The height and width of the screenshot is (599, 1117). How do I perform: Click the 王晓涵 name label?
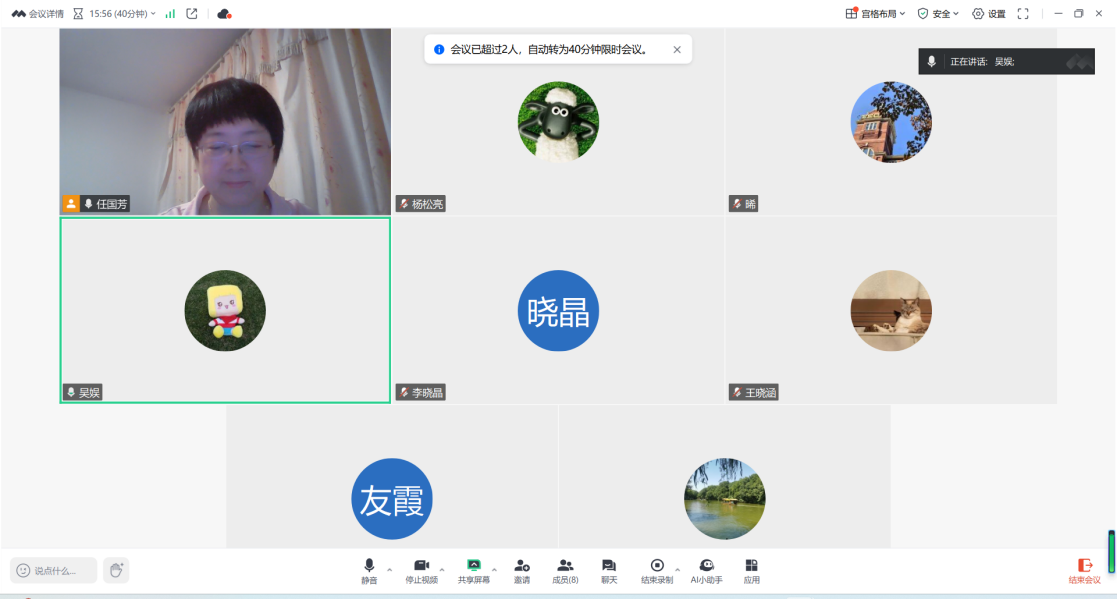point(761,392)
